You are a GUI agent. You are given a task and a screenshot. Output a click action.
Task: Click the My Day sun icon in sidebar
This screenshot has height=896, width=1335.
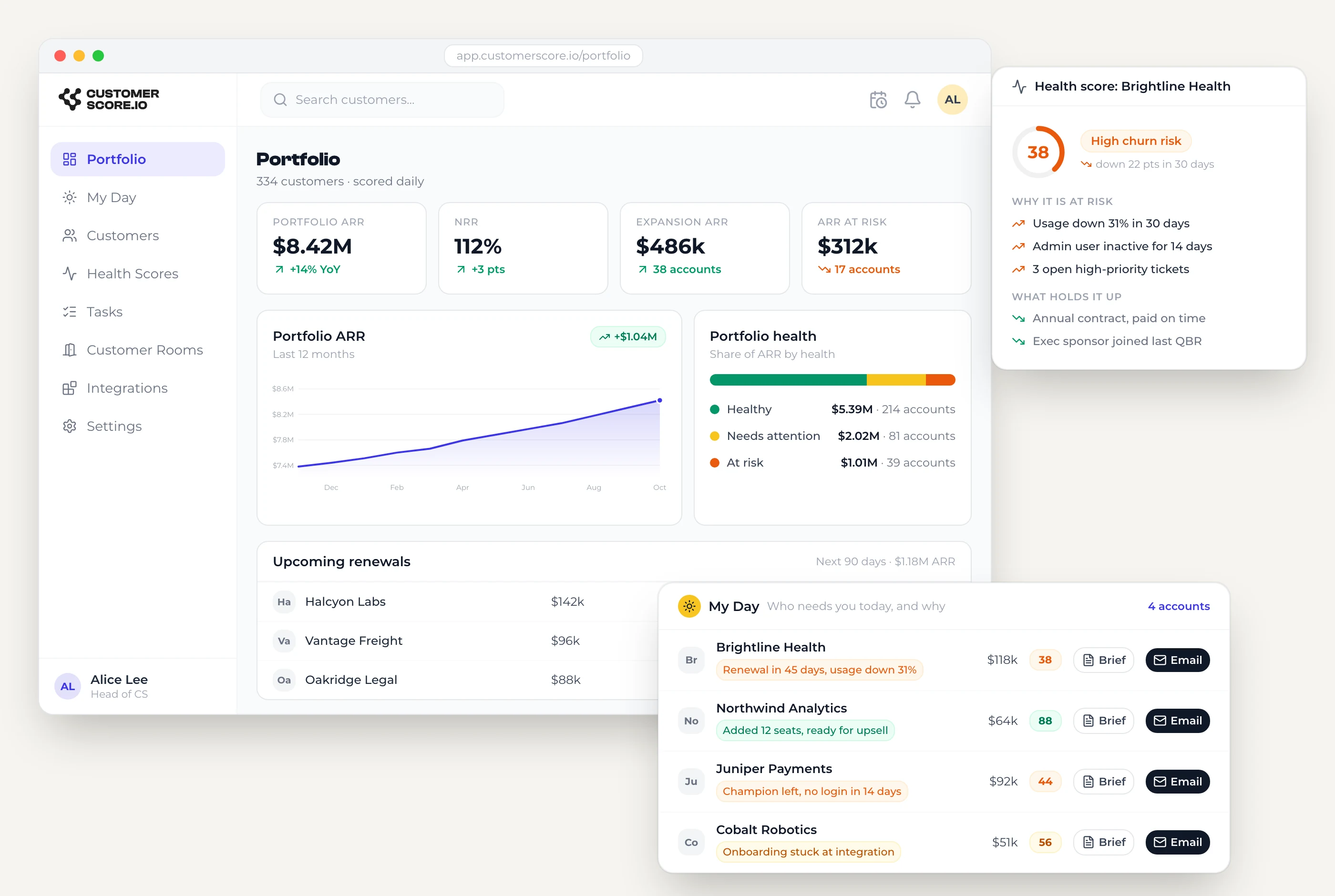pos(70,197)
